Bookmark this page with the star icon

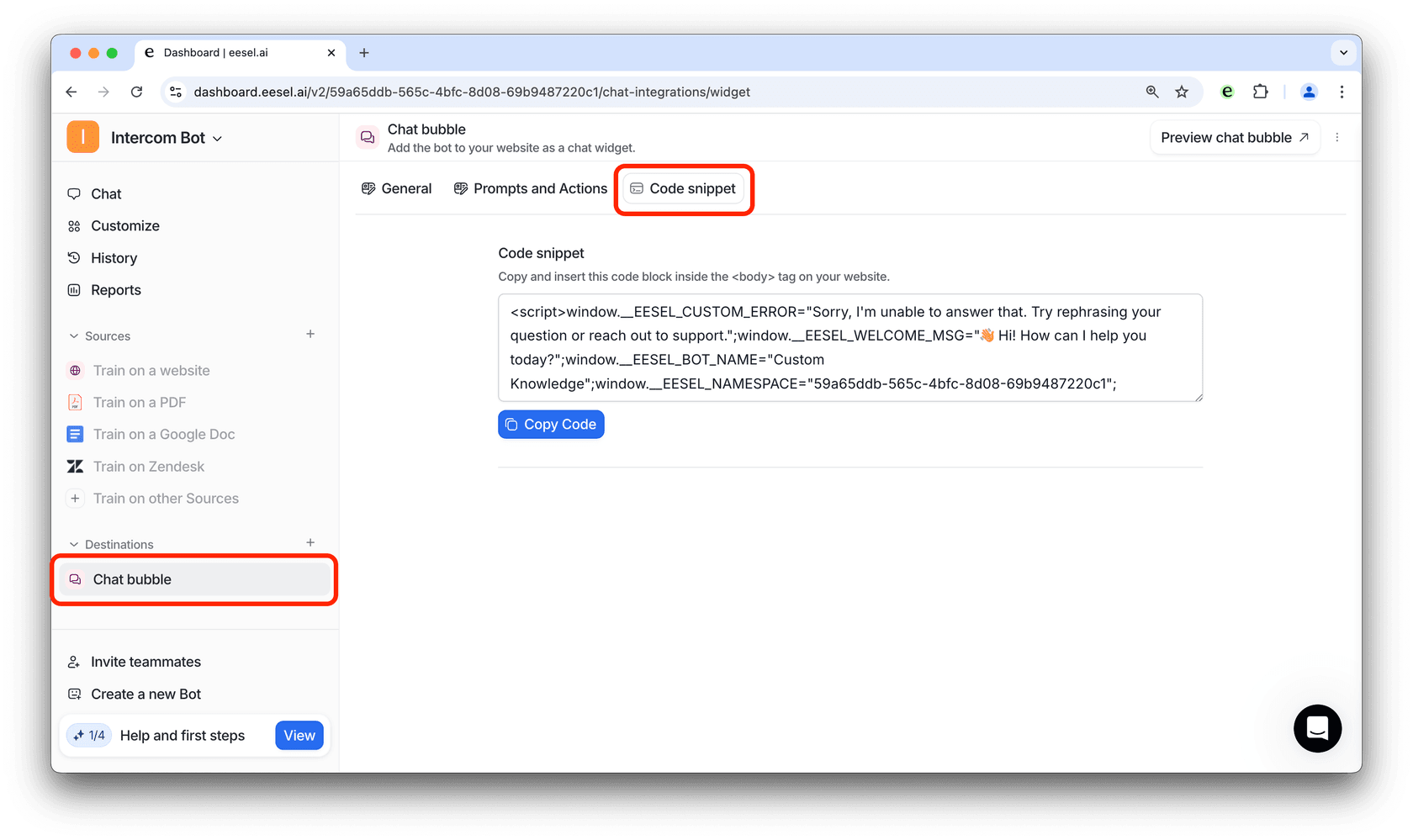pyautogui.click(x=1182, y=92)
